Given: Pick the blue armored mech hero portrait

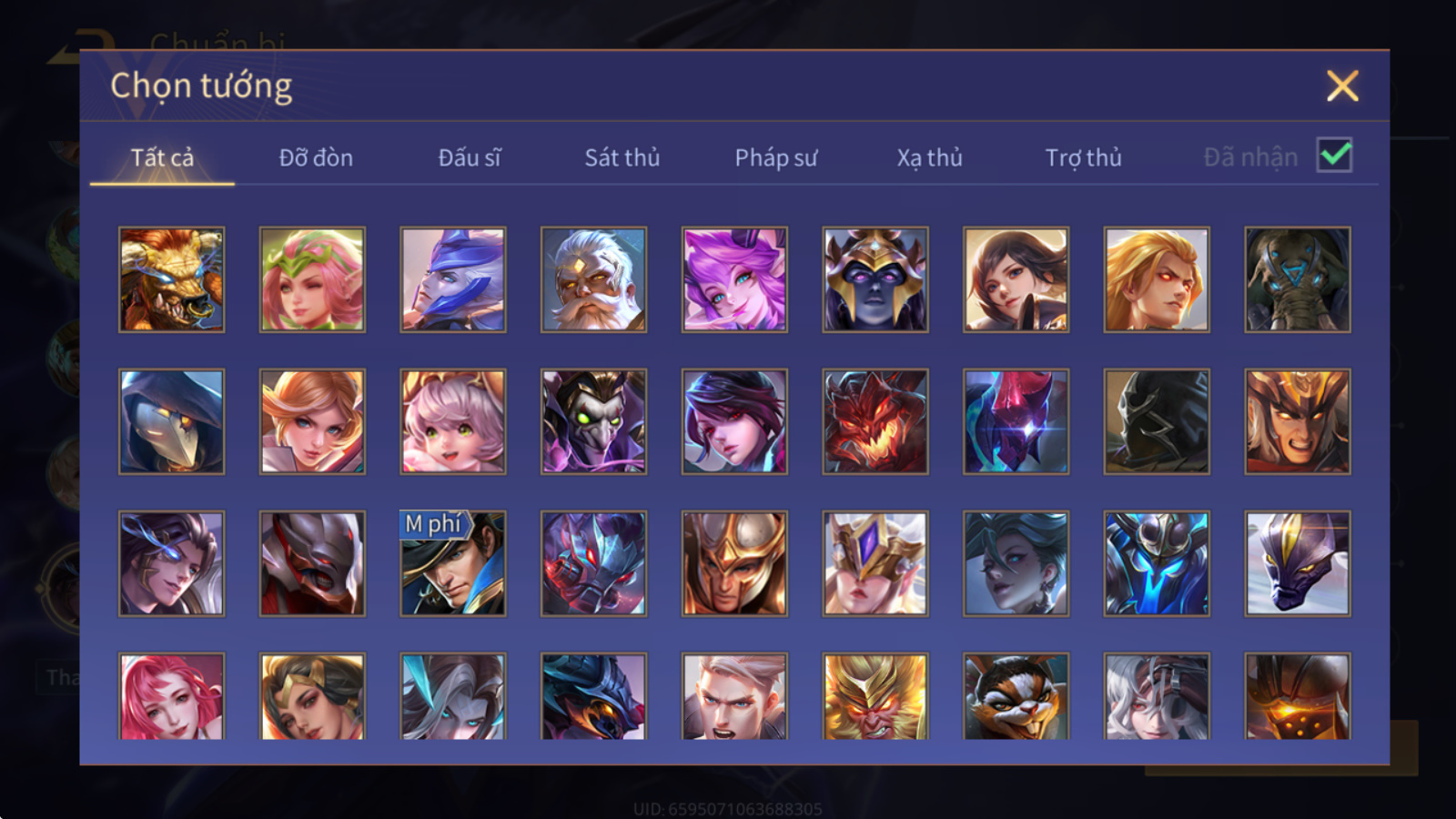Looking at the screenshot, I should point(1157,563).
